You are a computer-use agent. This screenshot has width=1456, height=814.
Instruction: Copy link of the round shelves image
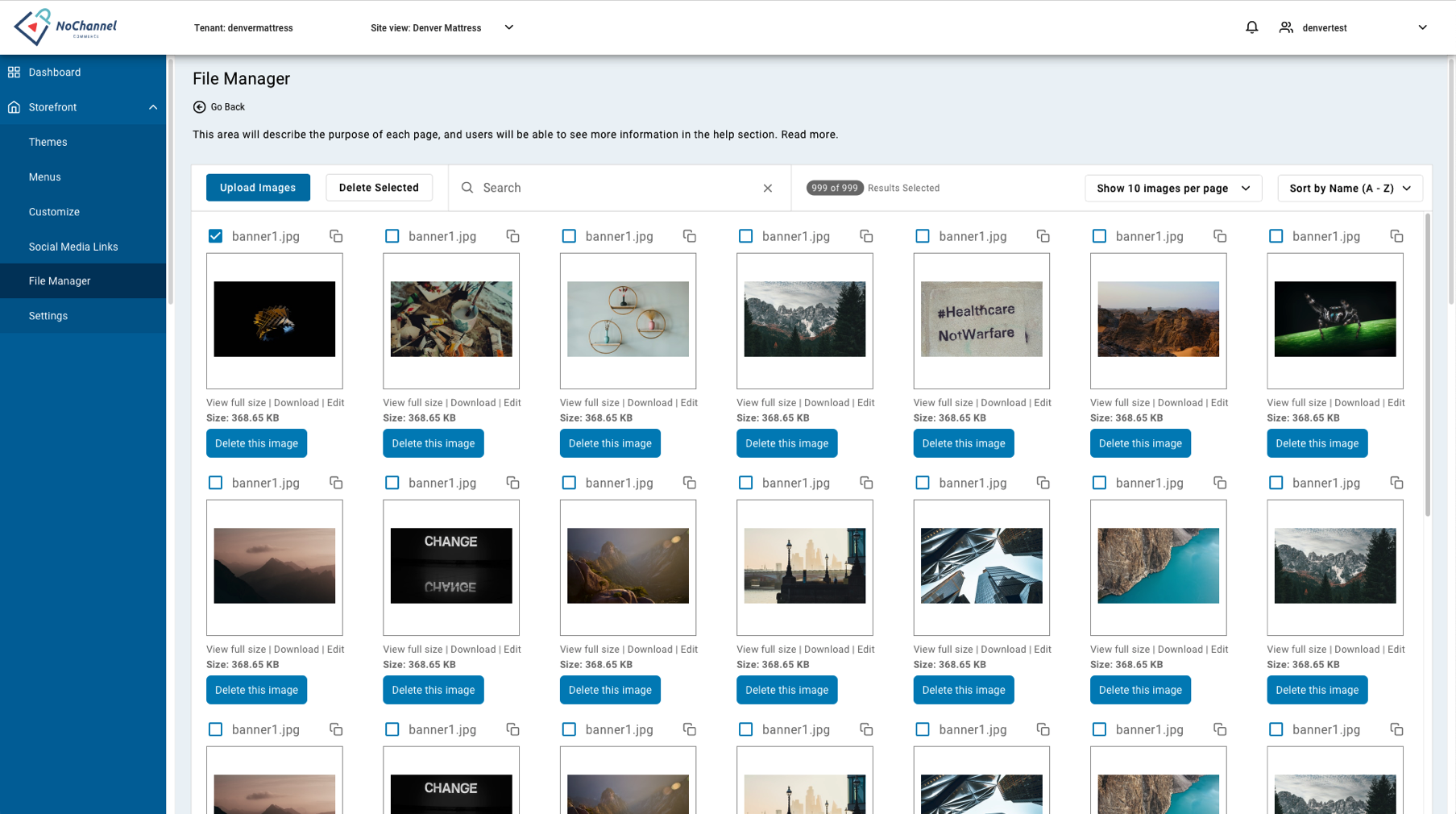[x=690, y=236]
